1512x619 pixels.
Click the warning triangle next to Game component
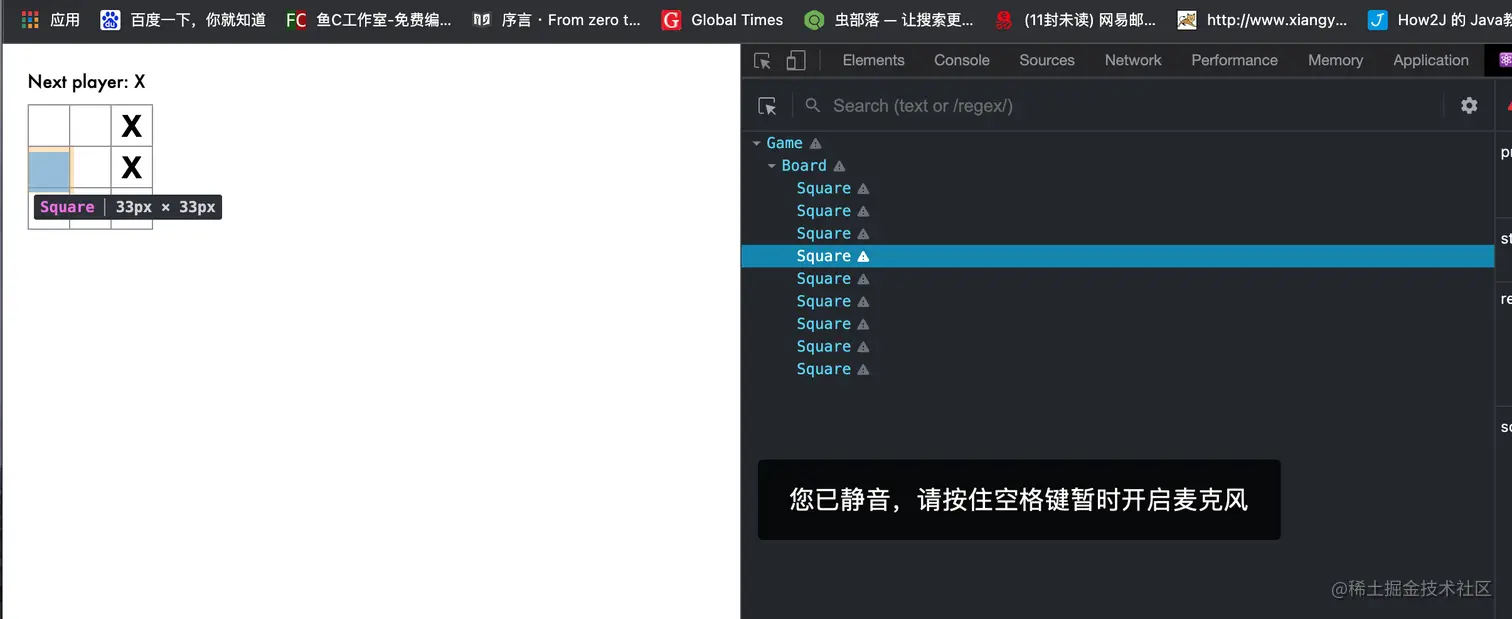click(817, 143)
